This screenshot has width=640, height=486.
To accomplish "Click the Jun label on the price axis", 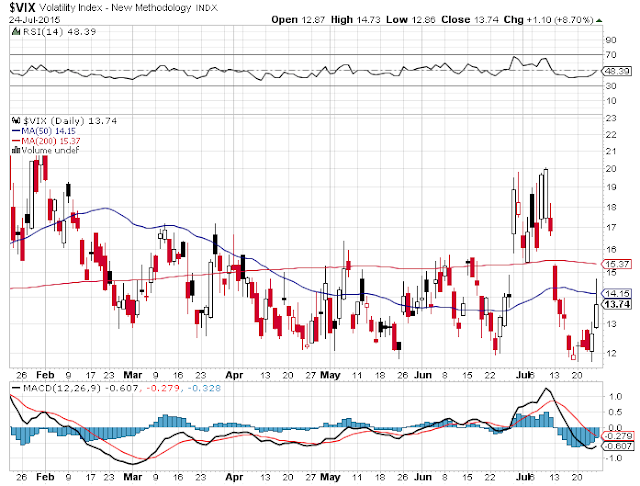I will click(422, 375).
